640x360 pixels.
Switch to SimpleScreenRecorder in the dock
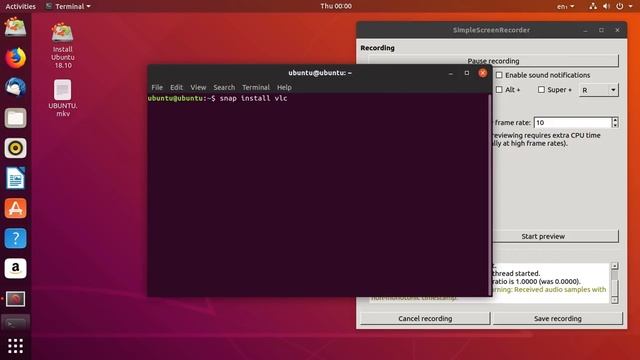pyautogui.click(x=16, y=299)
